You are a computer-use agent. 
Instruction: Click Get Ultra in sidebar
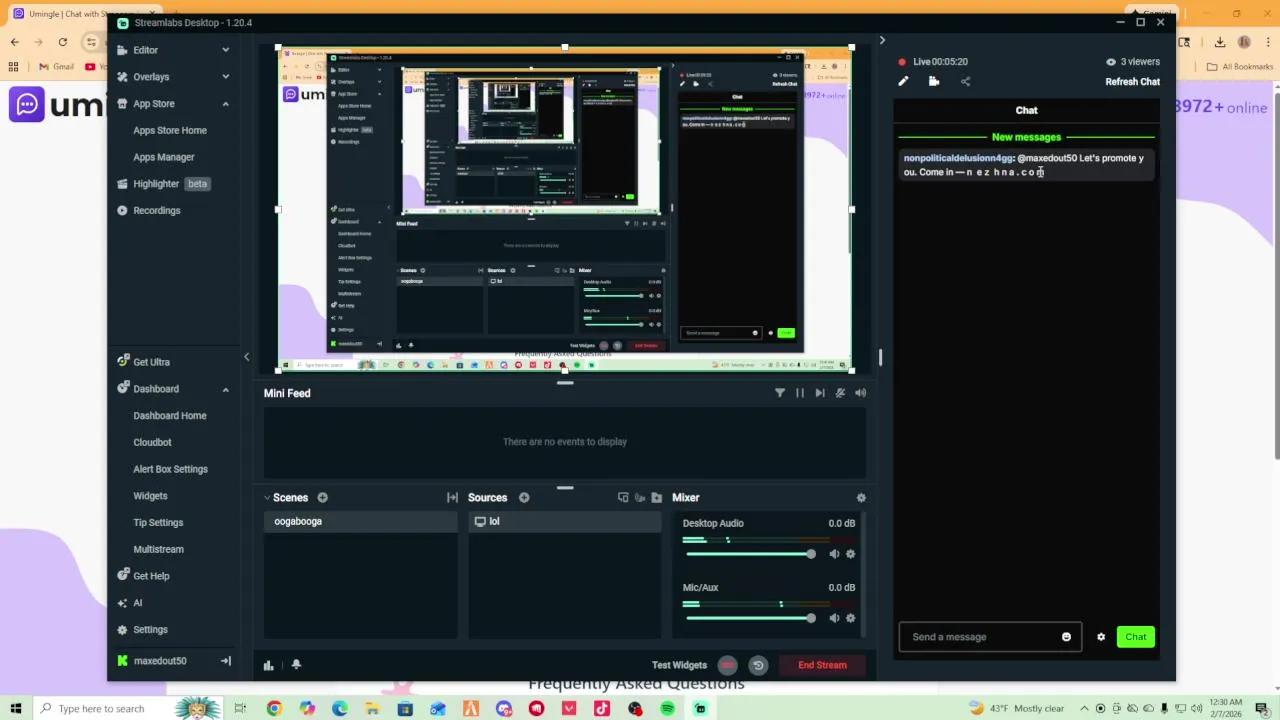pyautogui.click(x=143, y=362)
